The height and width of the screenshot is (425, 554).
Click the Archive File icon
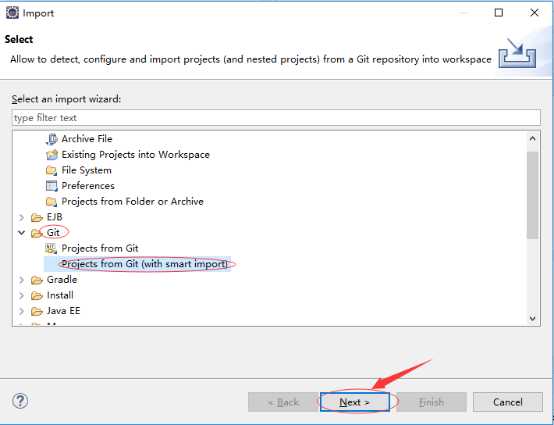click(x=52, y=139)
